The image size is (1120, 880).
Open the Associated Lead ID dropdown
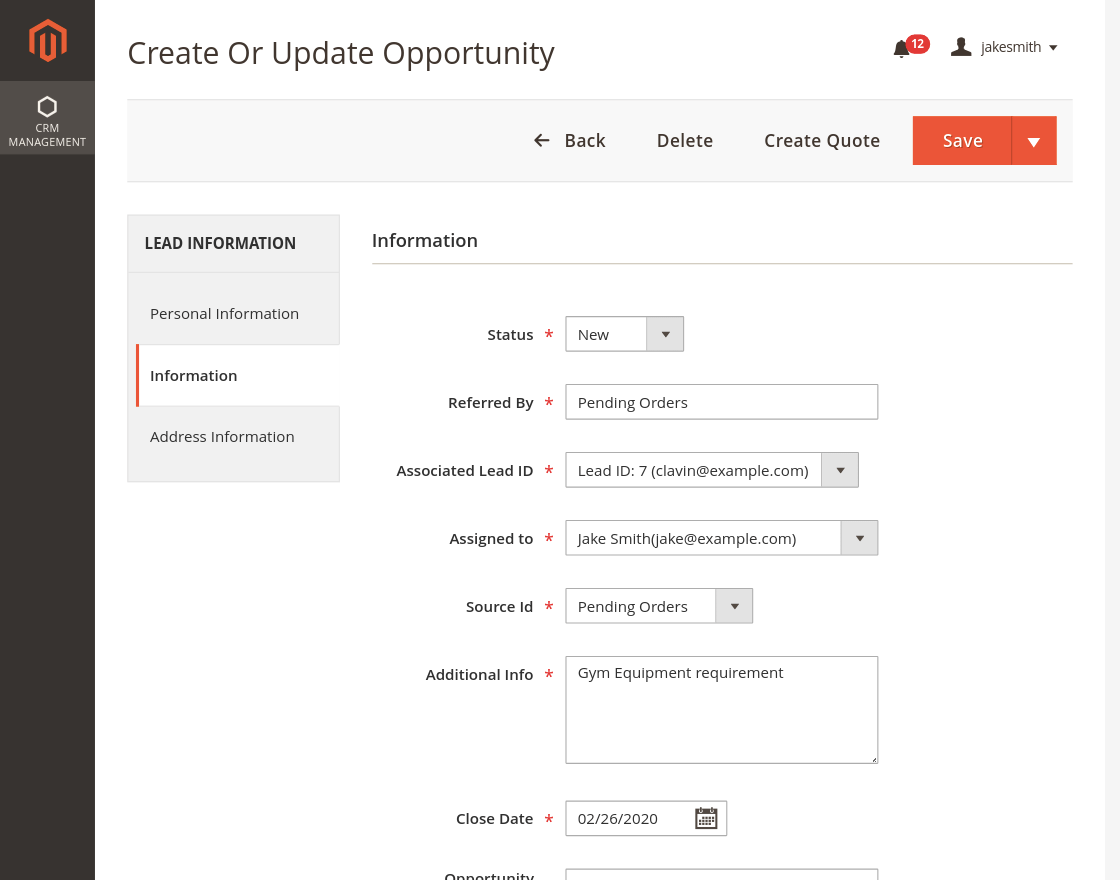coord(840,469)
